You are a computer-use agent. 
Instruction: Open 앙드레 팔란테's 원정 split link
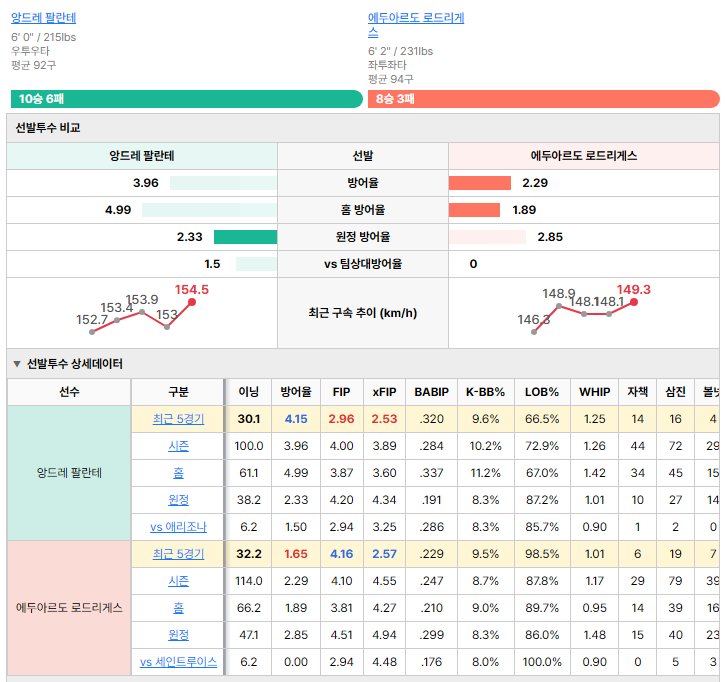[x=178, y=500]
